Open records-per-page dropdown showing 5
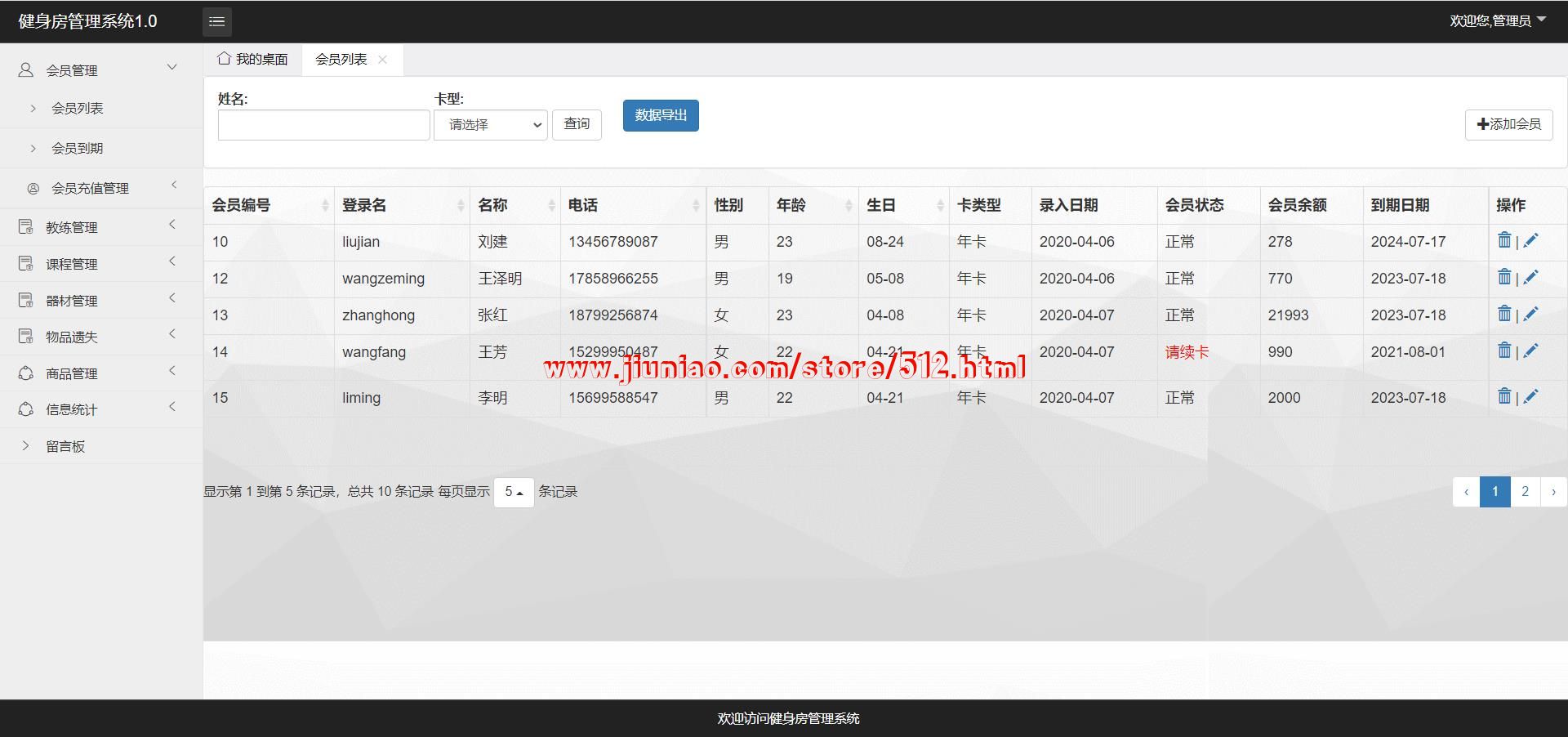 coord(514,492)
